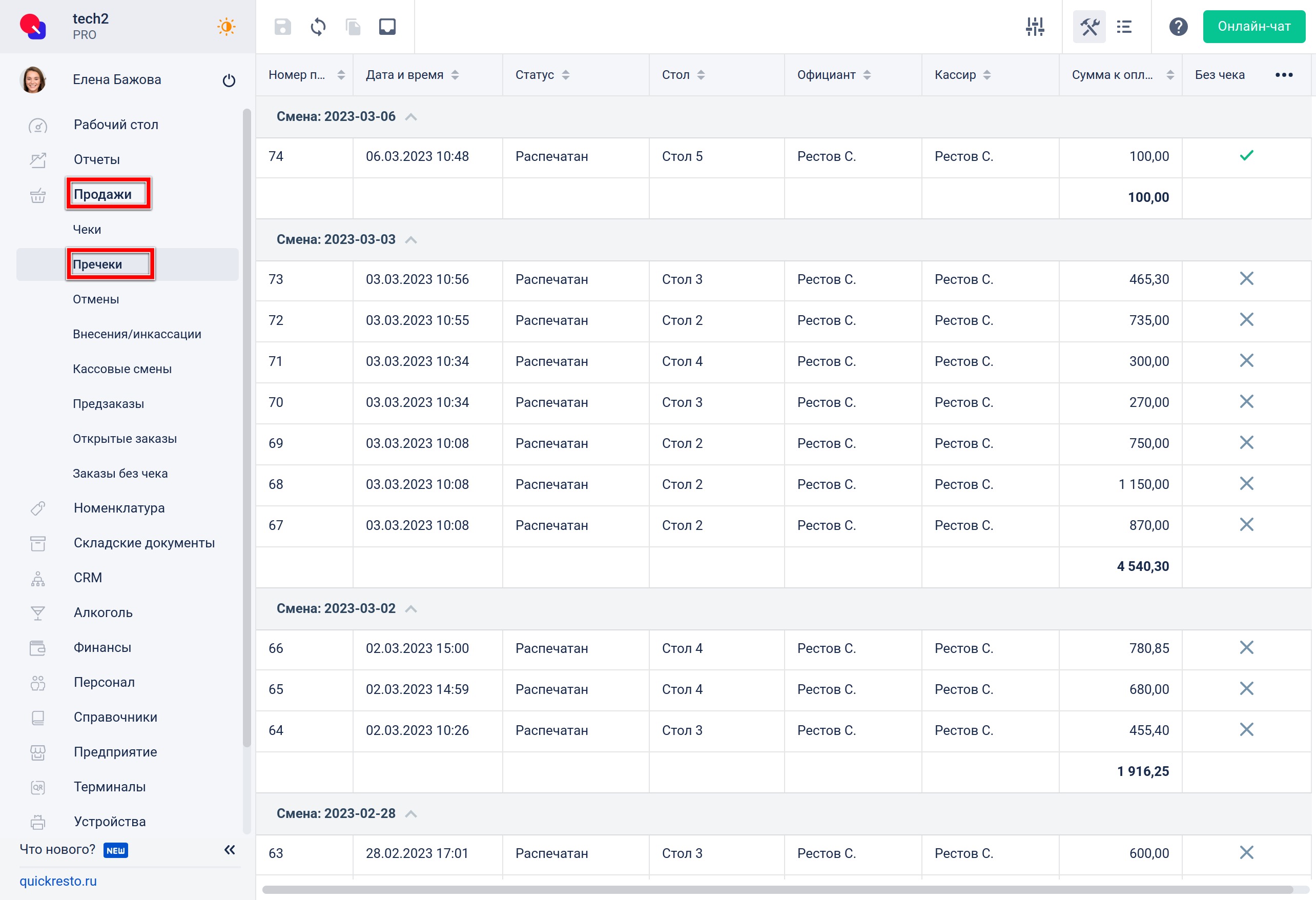
Task: Open the Внесения/инкассации submenu item
Action: coord(137,334)
